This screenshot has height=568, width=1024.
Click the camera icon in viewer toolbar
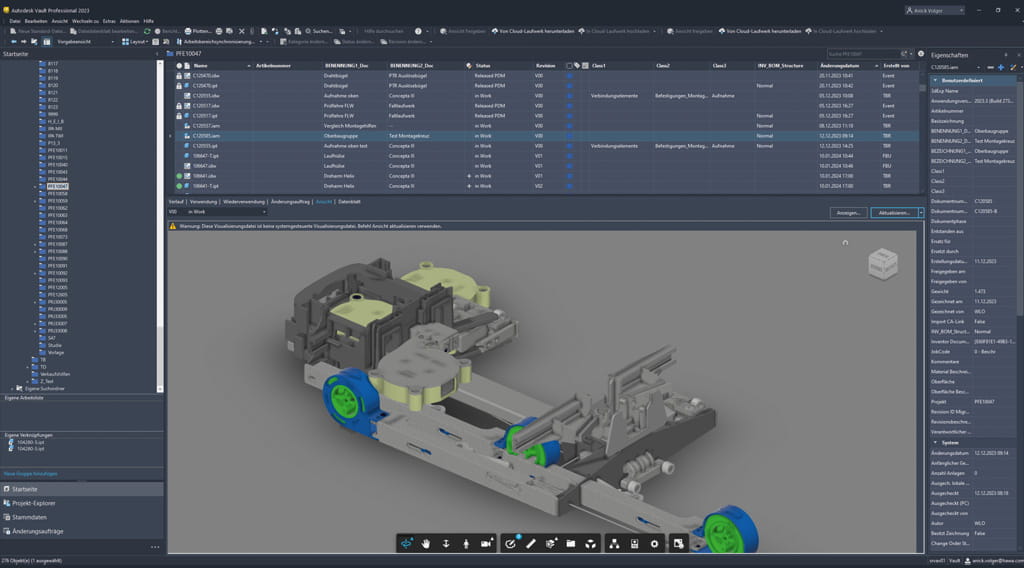(487, 543)
